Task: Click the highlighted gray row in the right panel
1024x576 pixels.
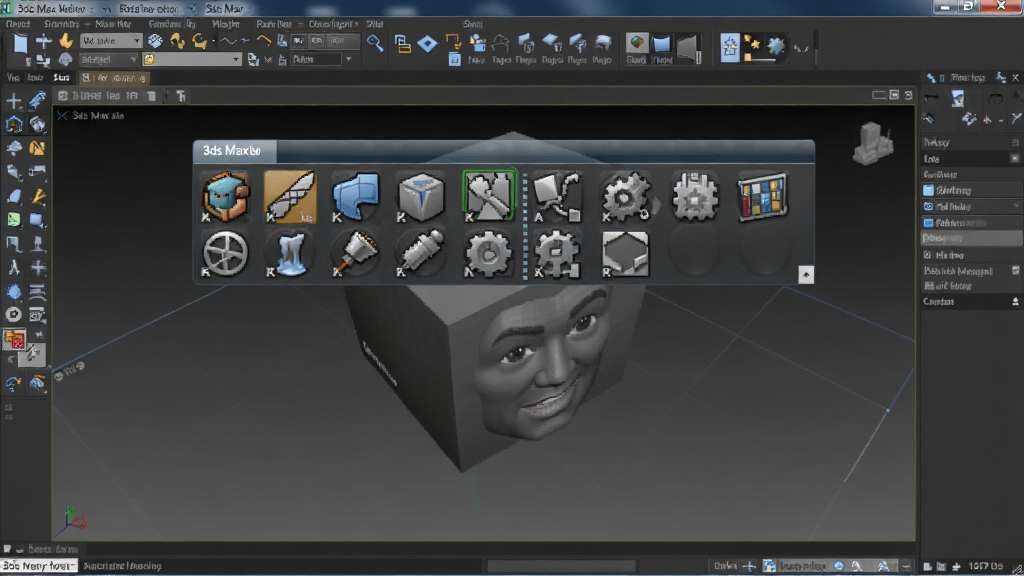Action: click(971, 238)
